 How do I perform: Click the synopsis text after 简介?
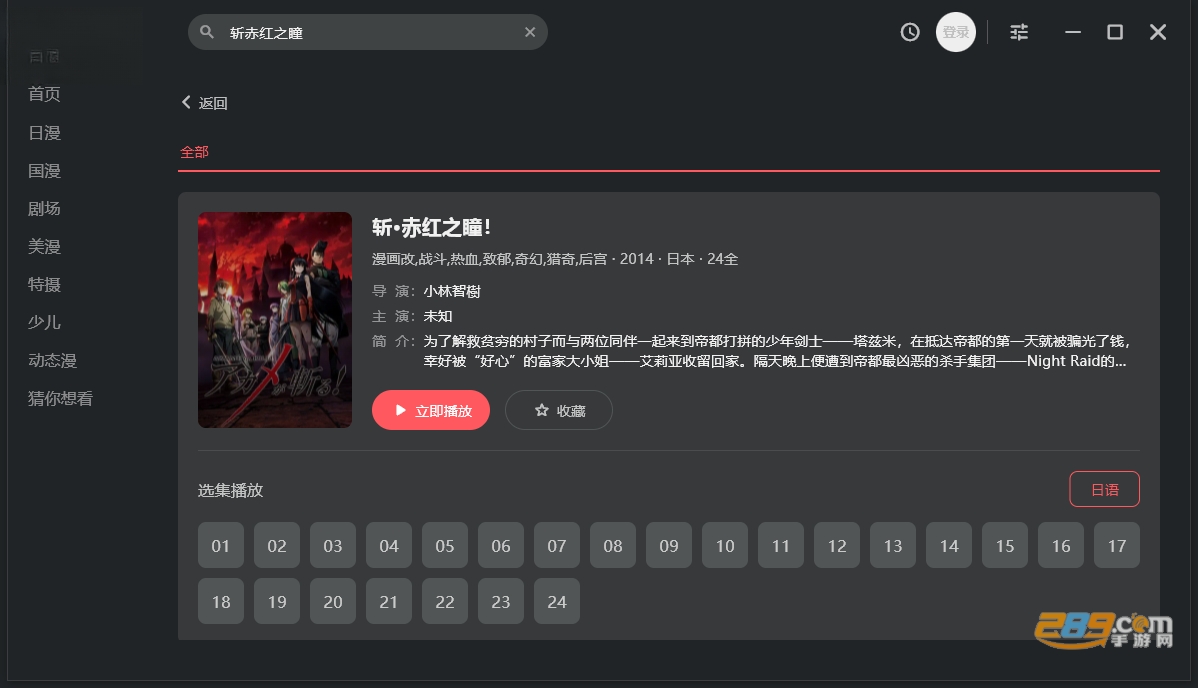[776, 351]
